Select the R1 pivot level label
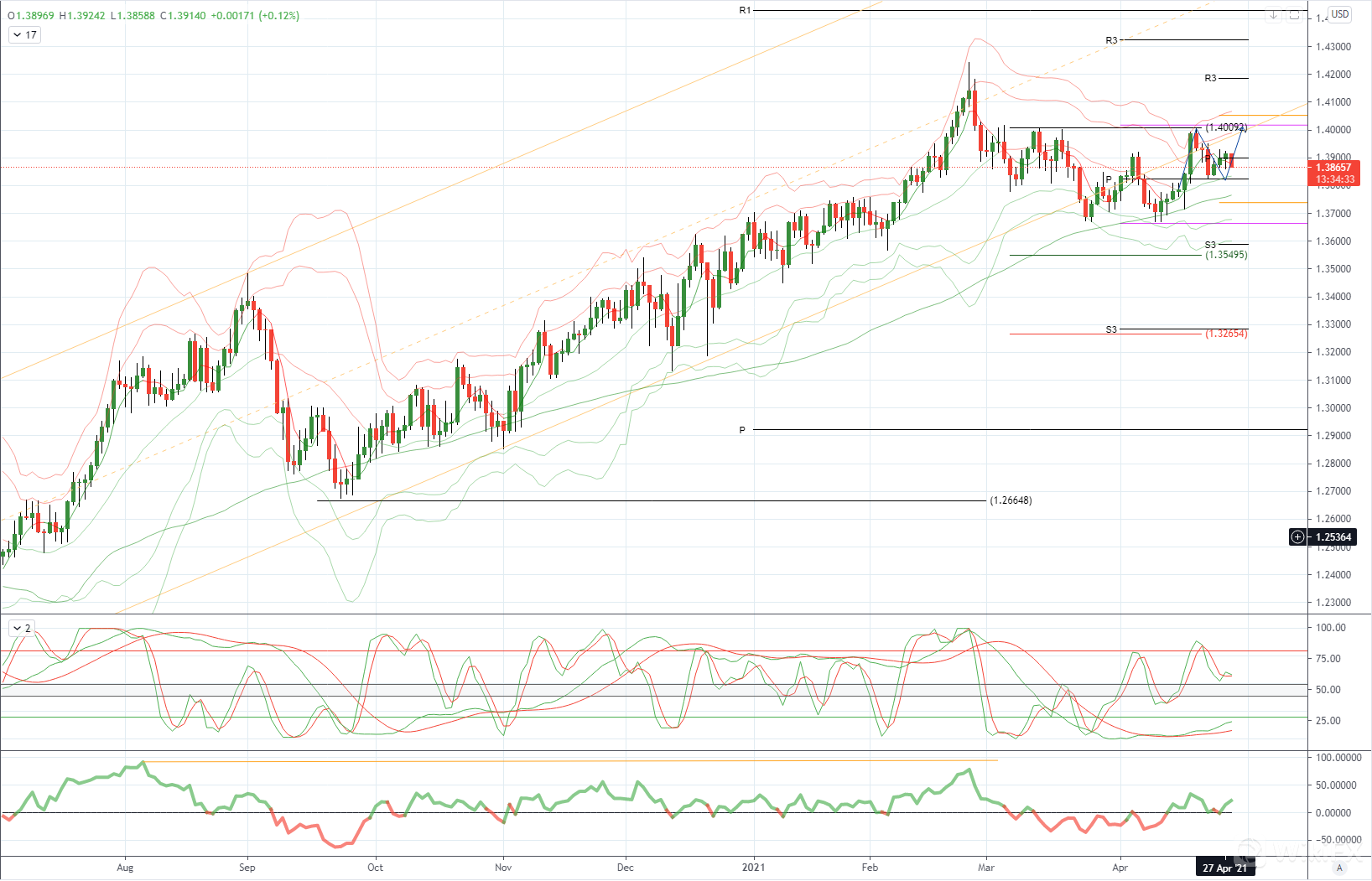 click(745, 11)
